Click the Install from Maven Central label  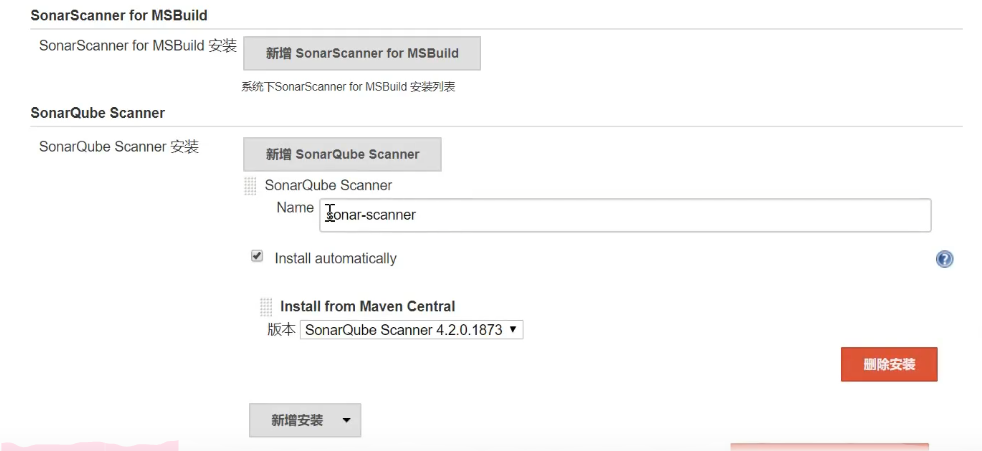[x=368, y=306]
